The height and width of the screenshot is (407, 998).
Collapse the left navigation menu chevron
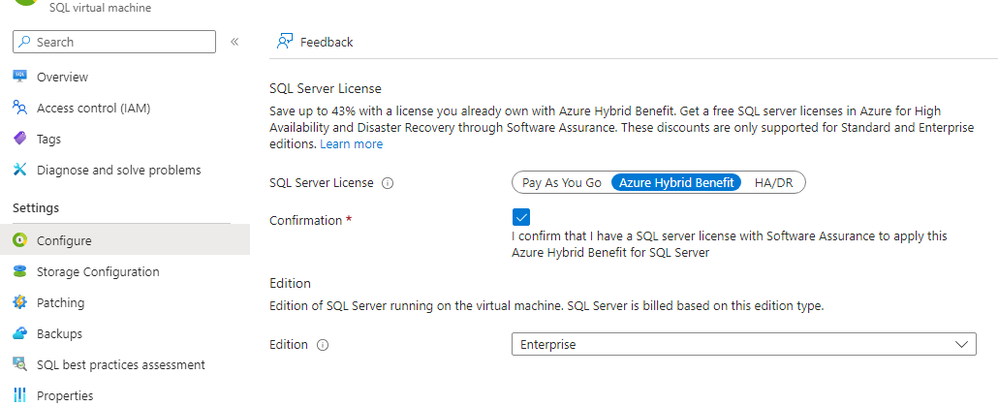(x=235, y=42)
